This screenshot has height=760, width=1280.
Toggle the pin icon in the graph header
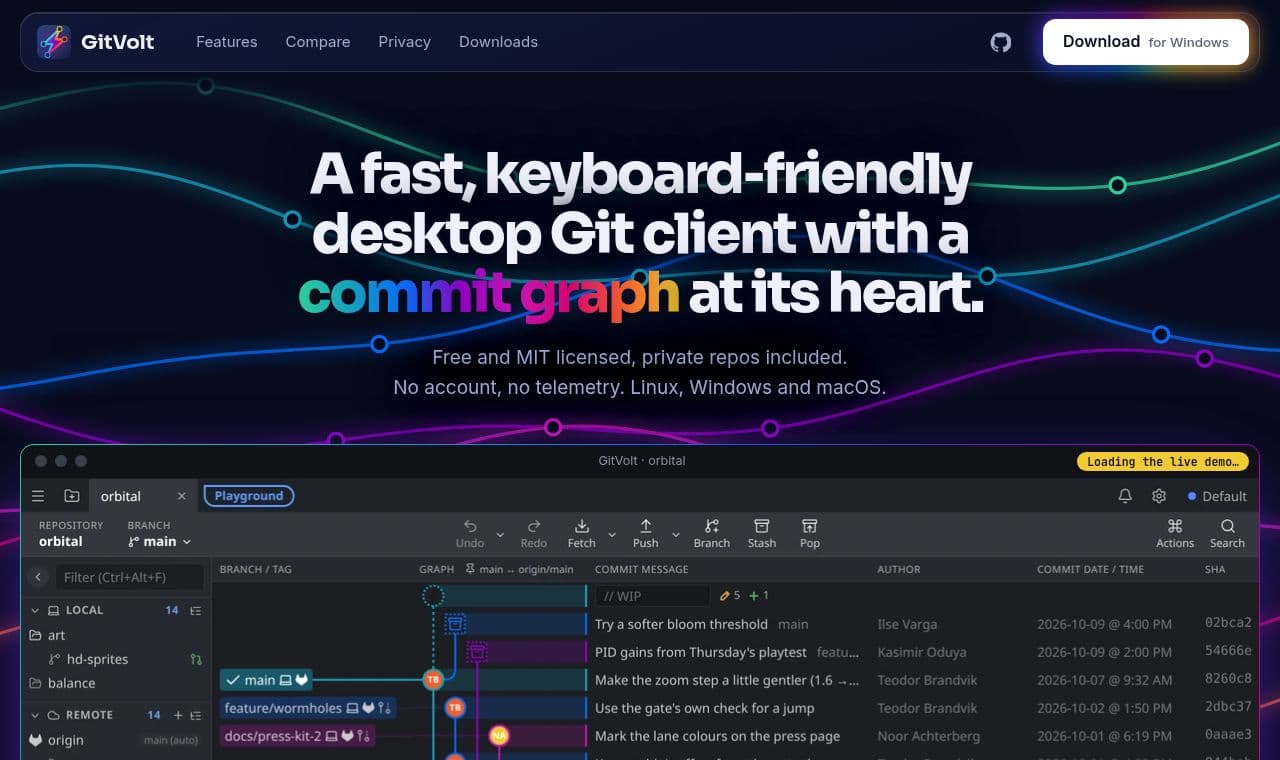coord(470,569)
